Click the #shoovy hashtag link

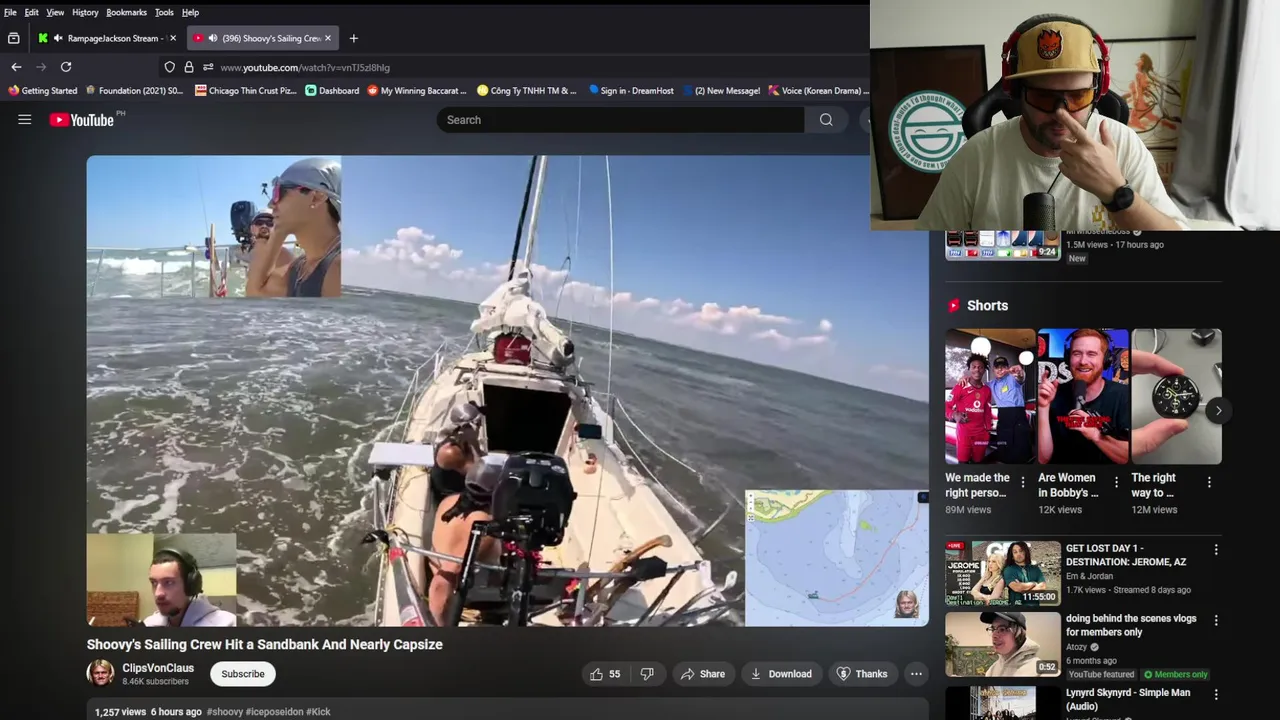tap(225, 712)
